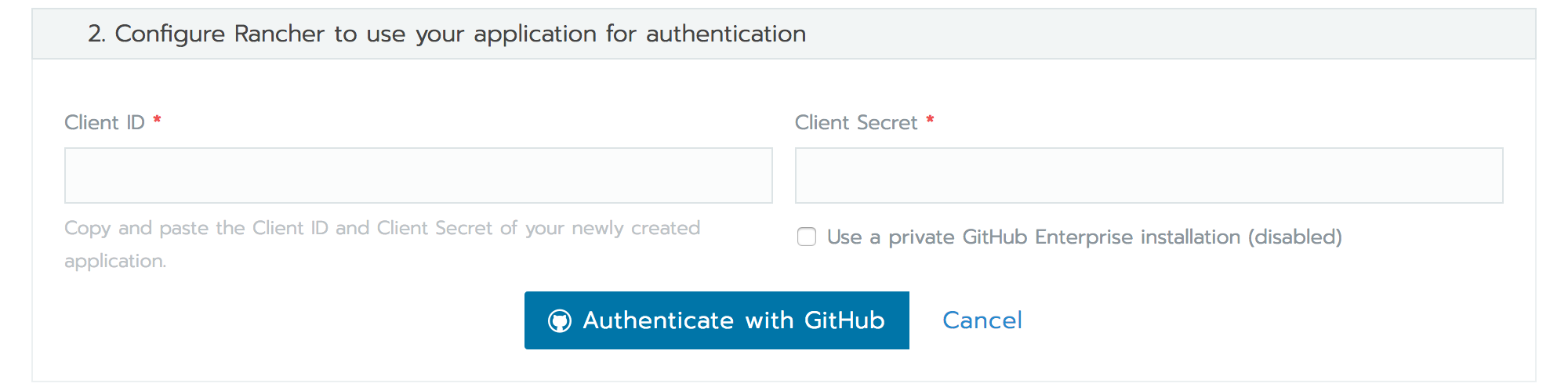
Task: Click the red asterisk beside Client ID
Action: click(x=157, y=121)
